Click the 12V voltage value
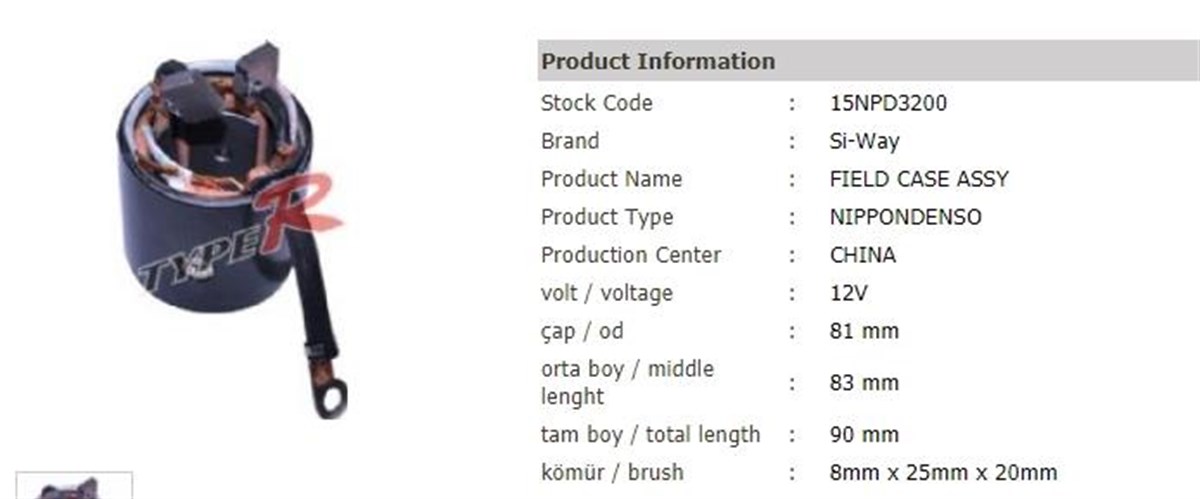 pos(849,293)
